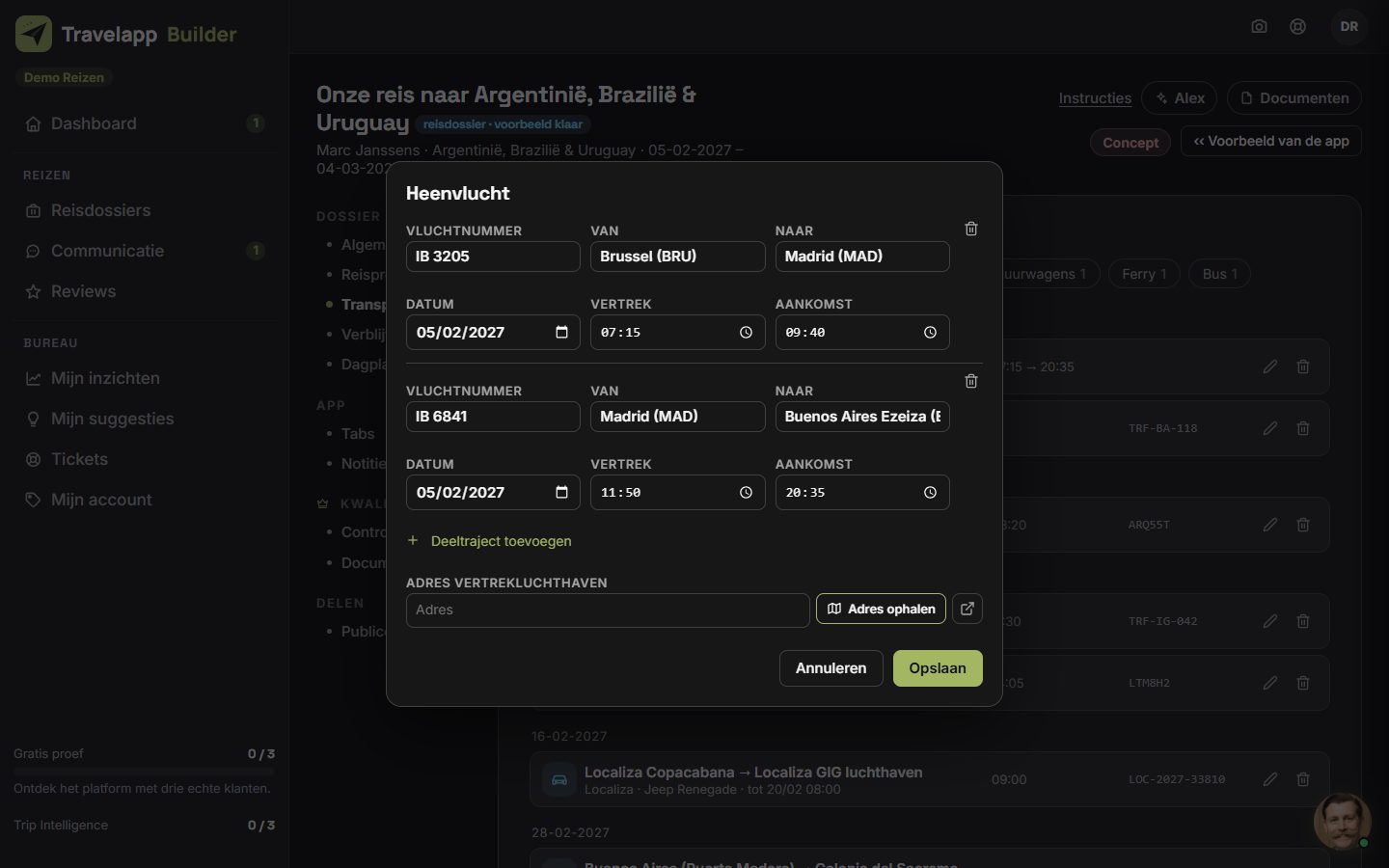Open calendar picker for IB 6841 date
Screen dimensions: 1389x868
561,493
